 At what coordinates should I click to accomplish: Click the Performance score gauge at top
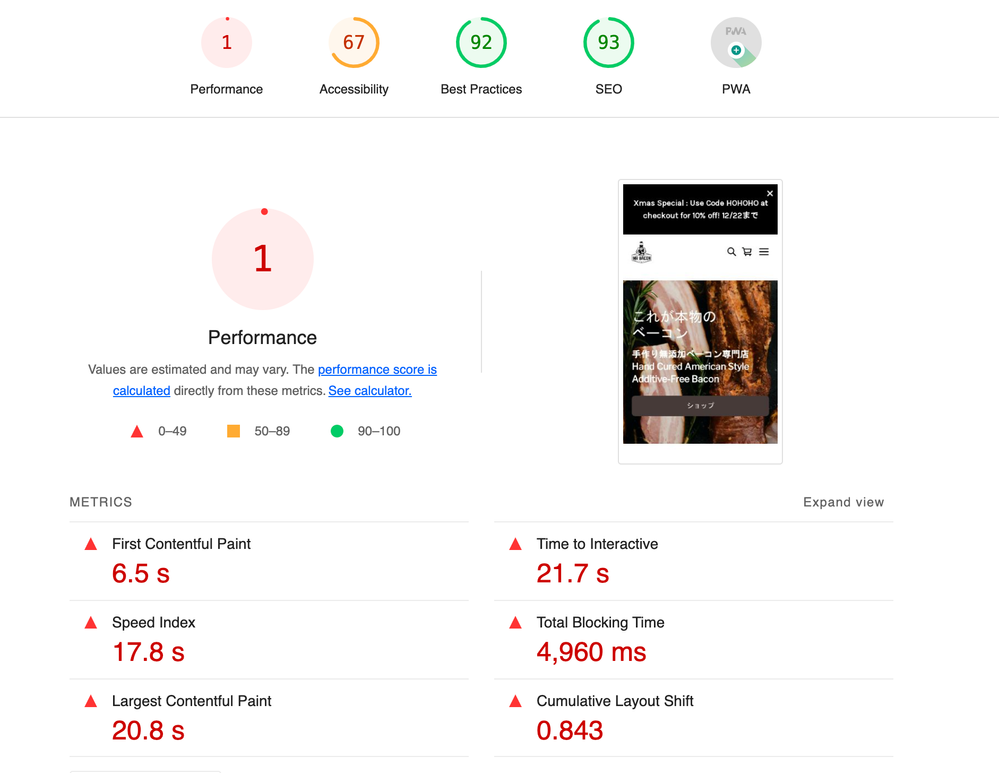(x=226, y=43)
